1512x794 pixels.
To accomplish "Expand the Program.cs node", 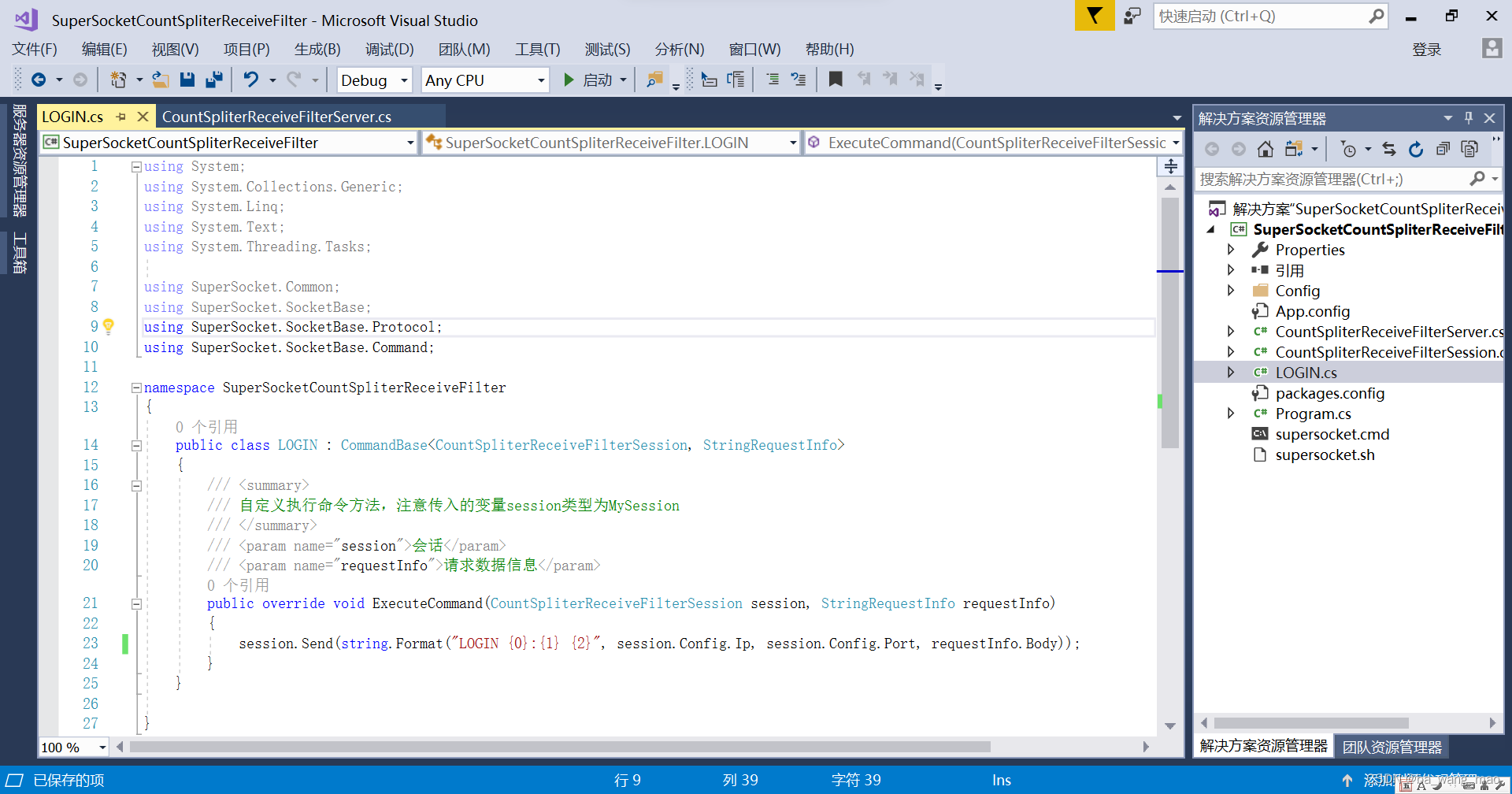I will (x=1231, y=414).
